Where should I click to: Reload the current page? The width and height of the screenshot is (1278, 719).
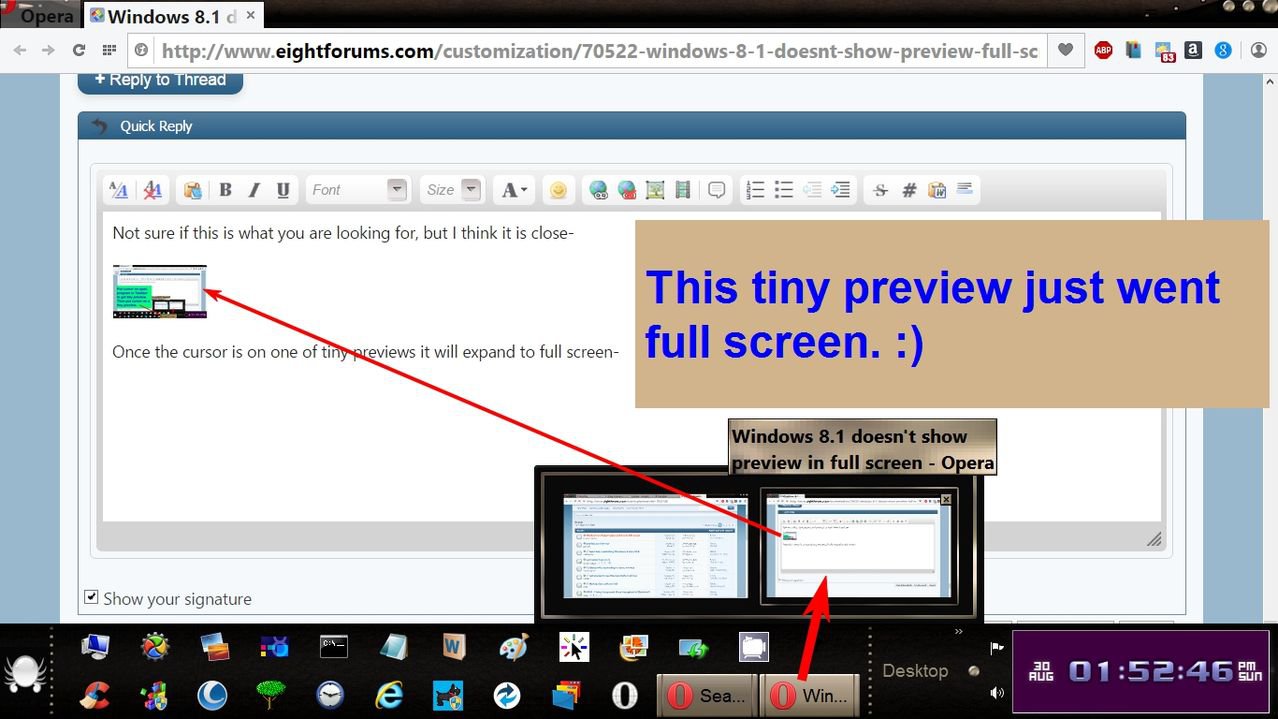point(79,50)
